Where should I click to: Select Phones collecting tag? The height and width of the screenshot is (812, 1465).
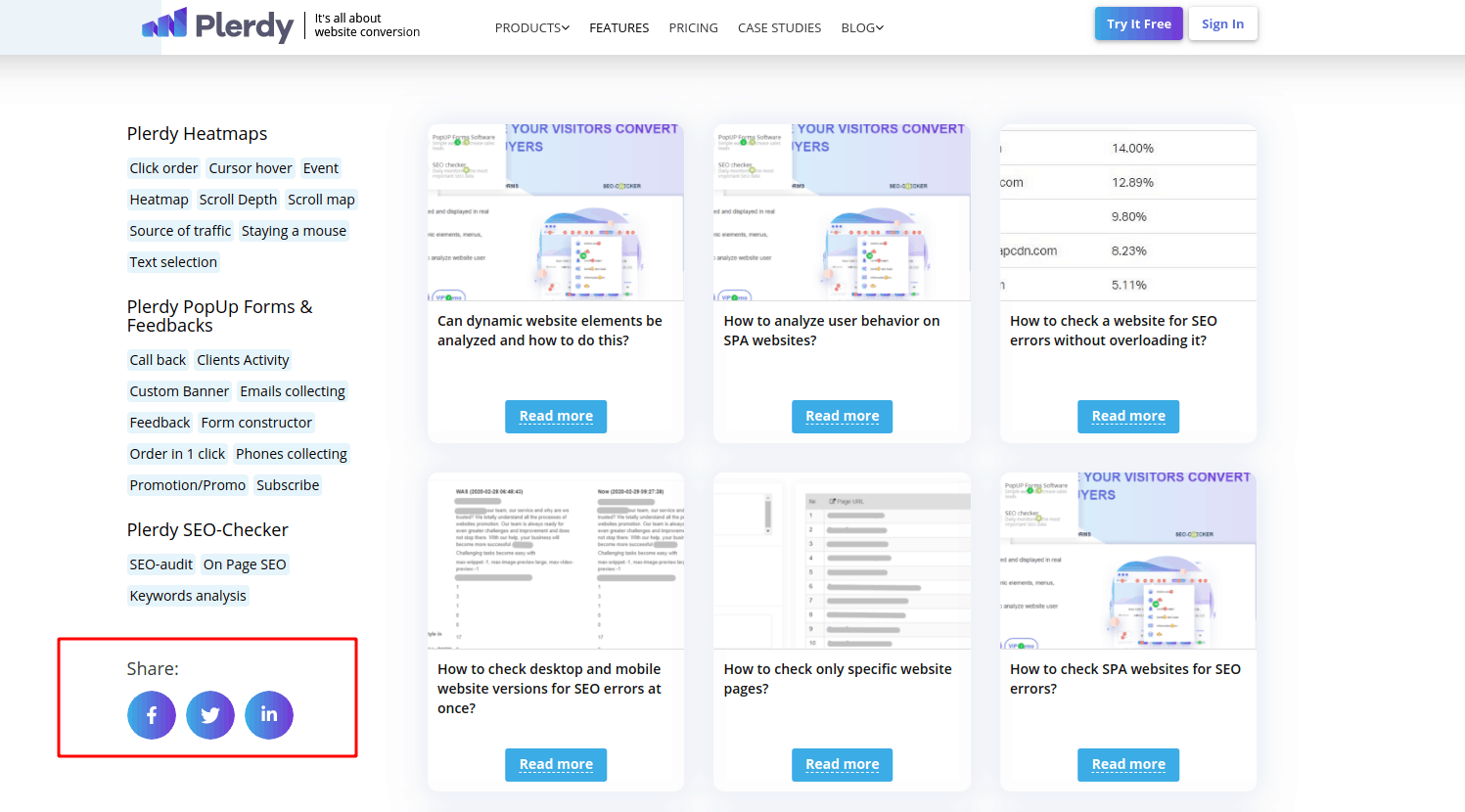pos(292,454)
